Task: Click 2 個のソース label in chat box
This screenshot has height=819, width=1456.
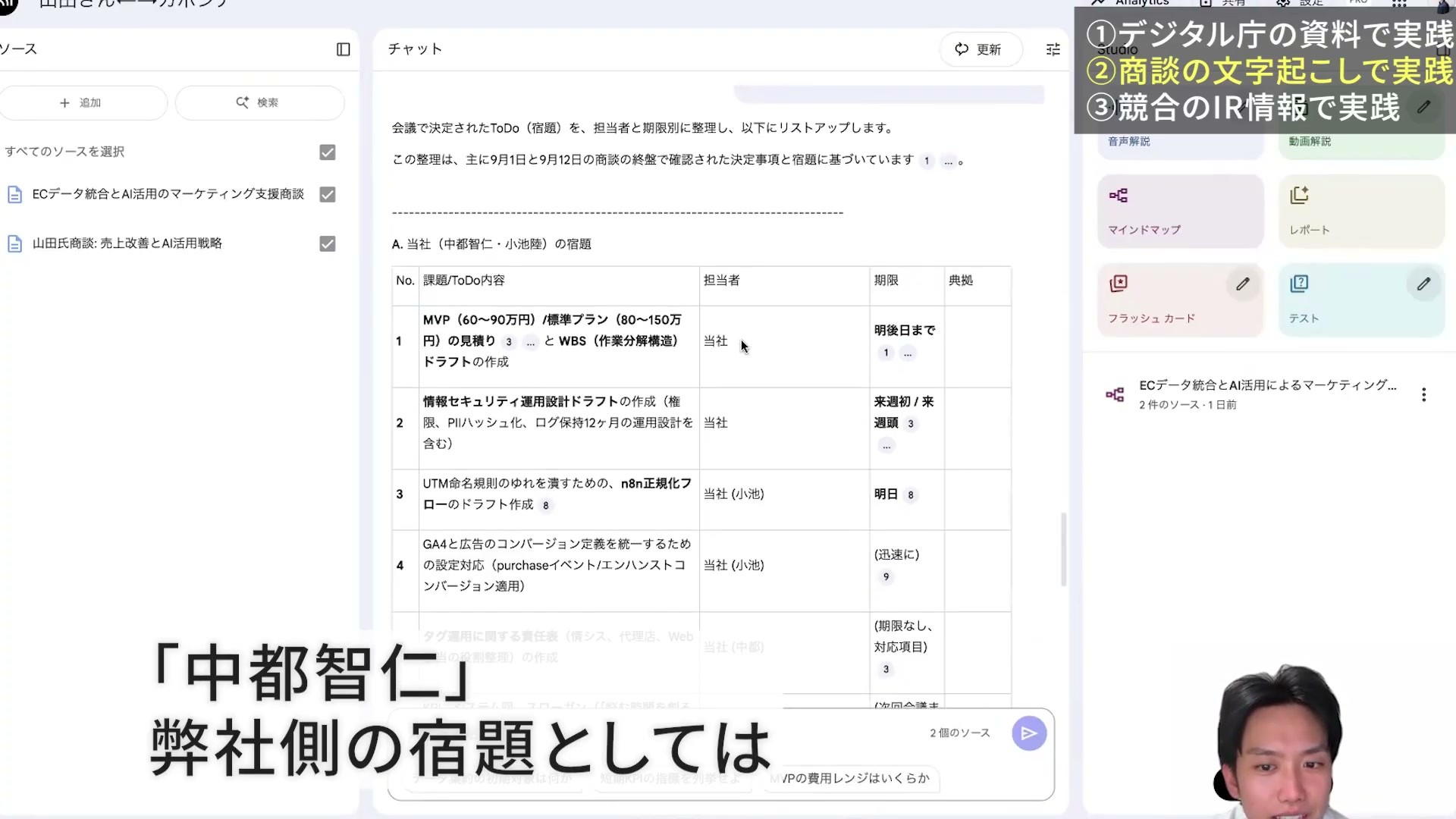Action: (960, 733)
